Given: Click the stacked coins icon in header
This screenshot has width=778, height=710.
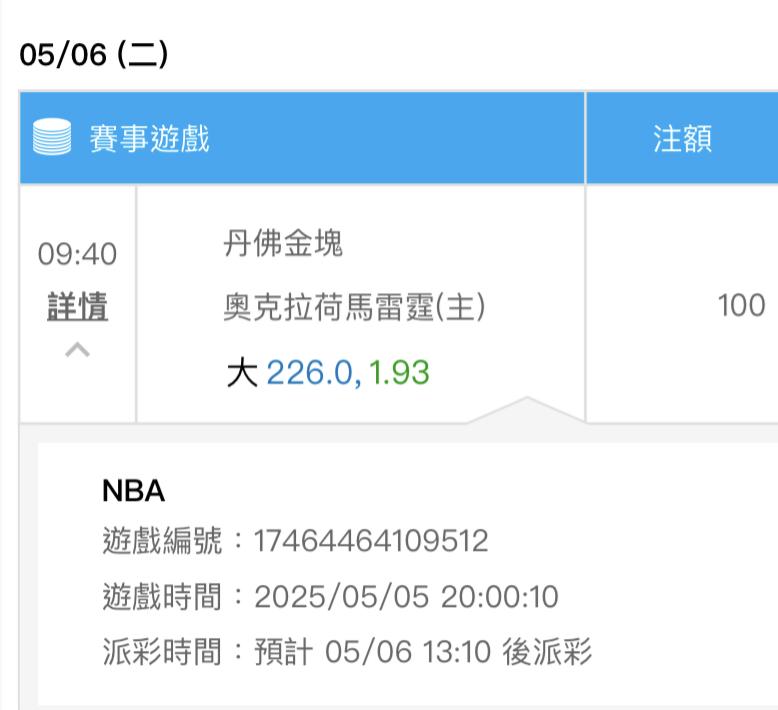Looking at the screenshot, I should [x=52, y=138].
